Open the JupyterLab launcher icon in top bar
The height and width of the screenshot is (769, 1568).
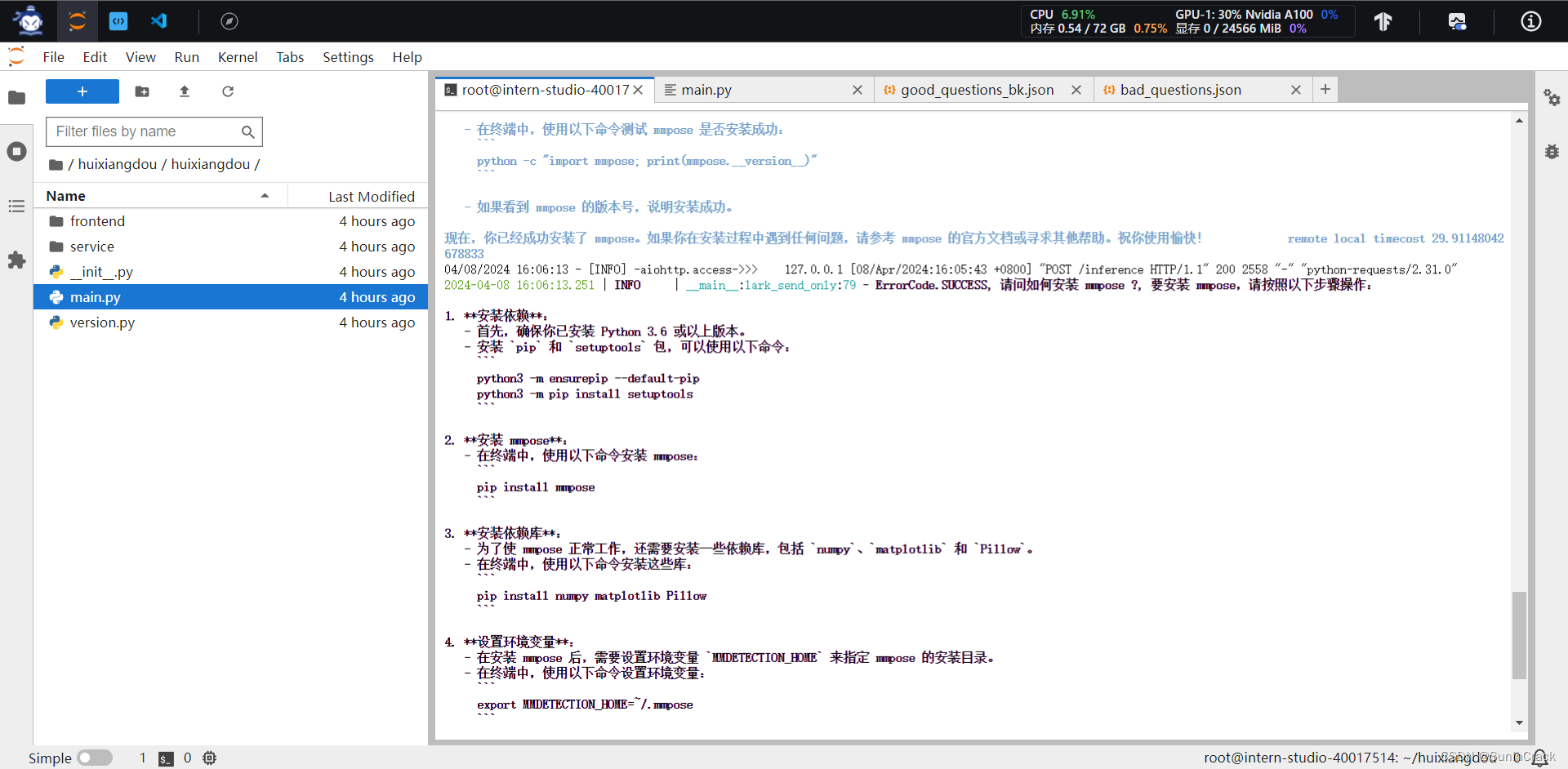pos(78,21)
